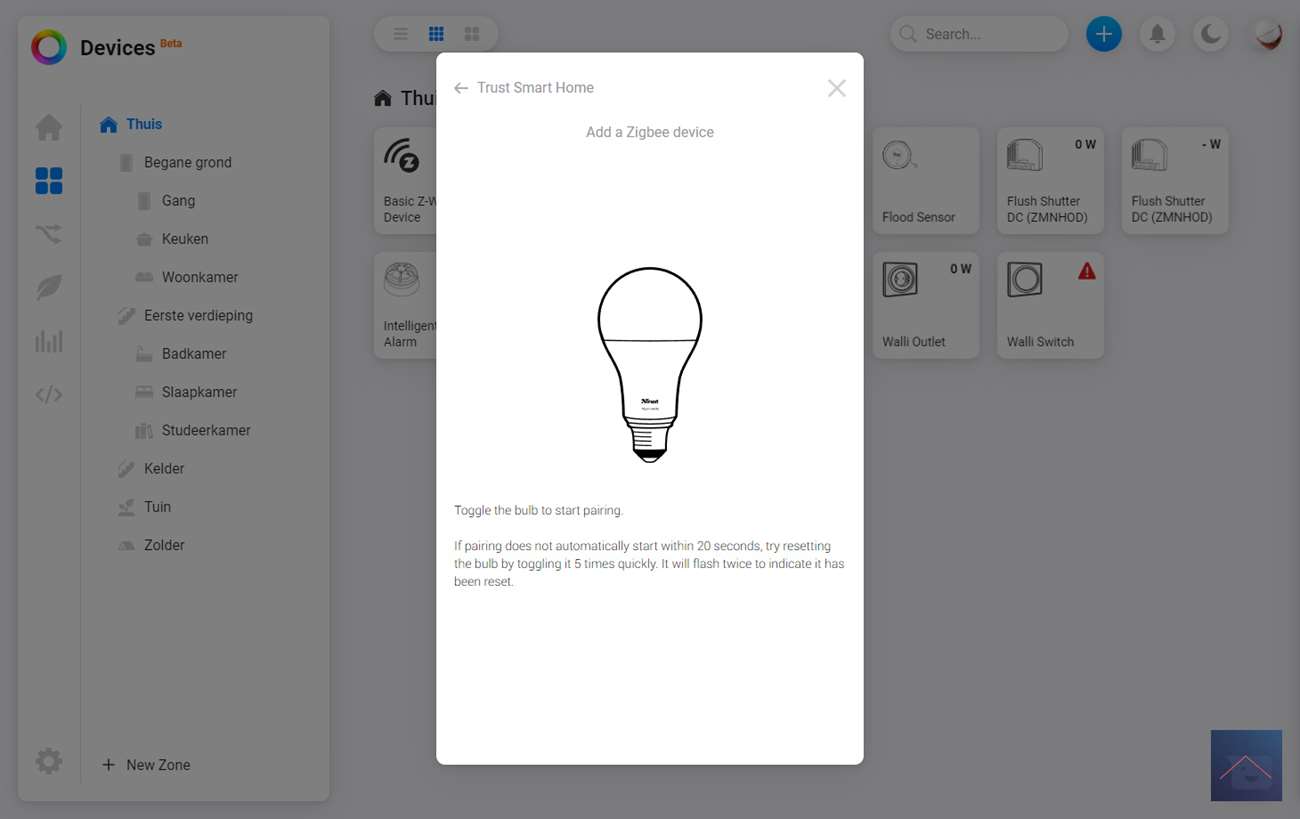Viewport: 1300px width, 819px height.
Task: Open the Walli Outlet device card
Action: pos(925,305)
